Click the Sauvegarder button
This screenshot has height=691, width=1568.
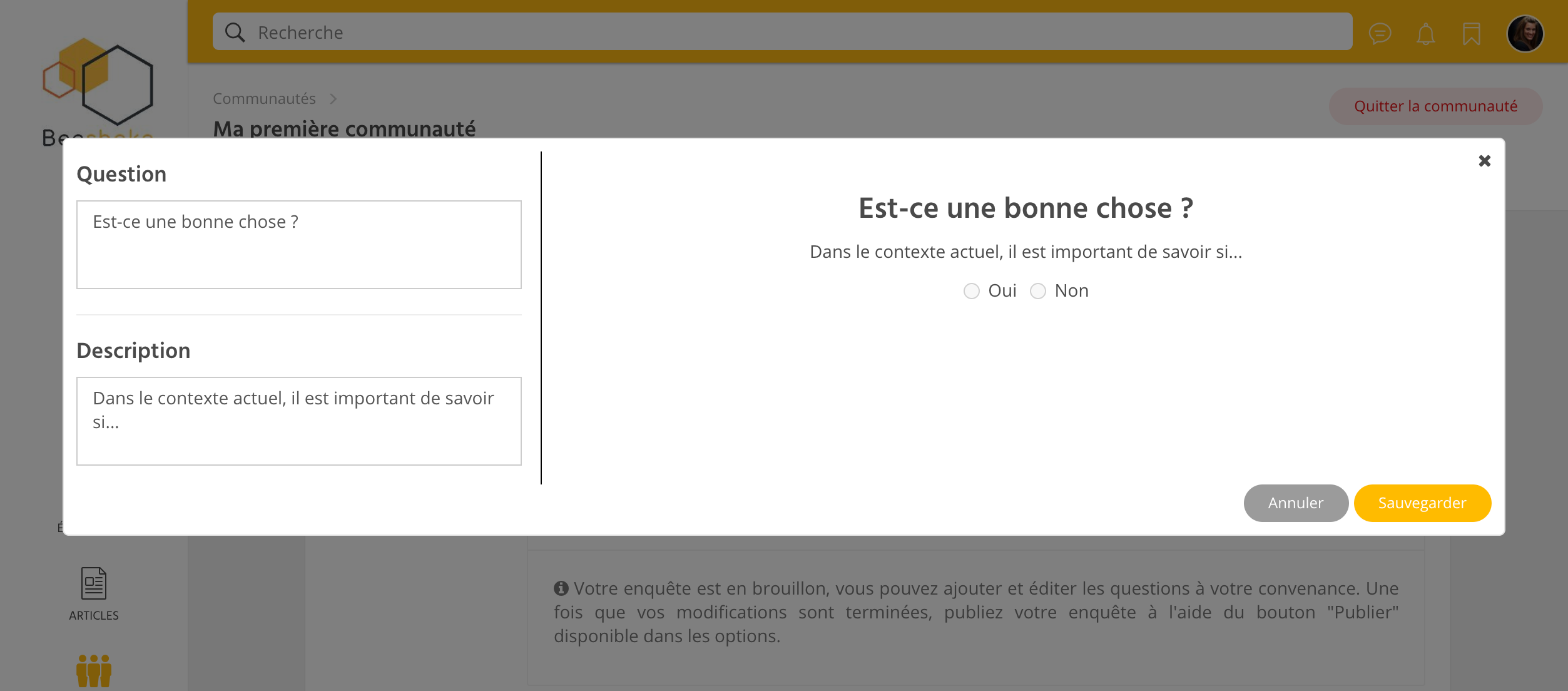[1422, 503]
